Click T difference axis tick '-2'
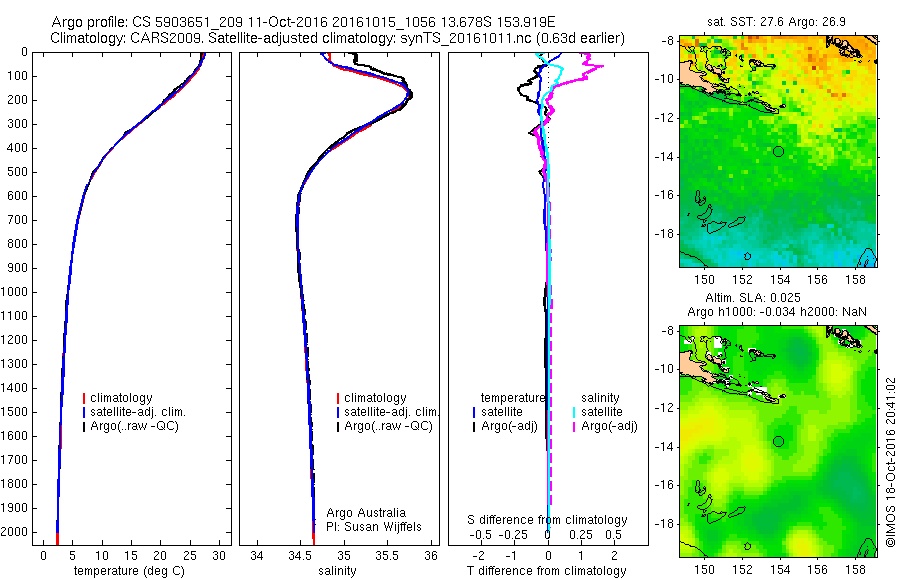Screen dimensions: 900x580 [479, 555]
